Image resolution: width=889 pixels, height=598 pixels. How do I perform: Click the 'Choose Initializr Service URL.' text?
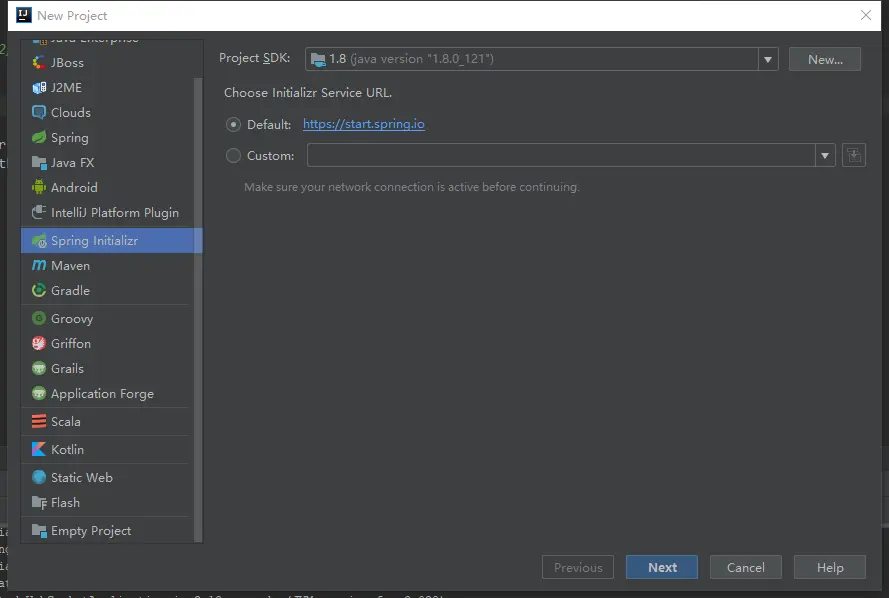pos(308,92)
